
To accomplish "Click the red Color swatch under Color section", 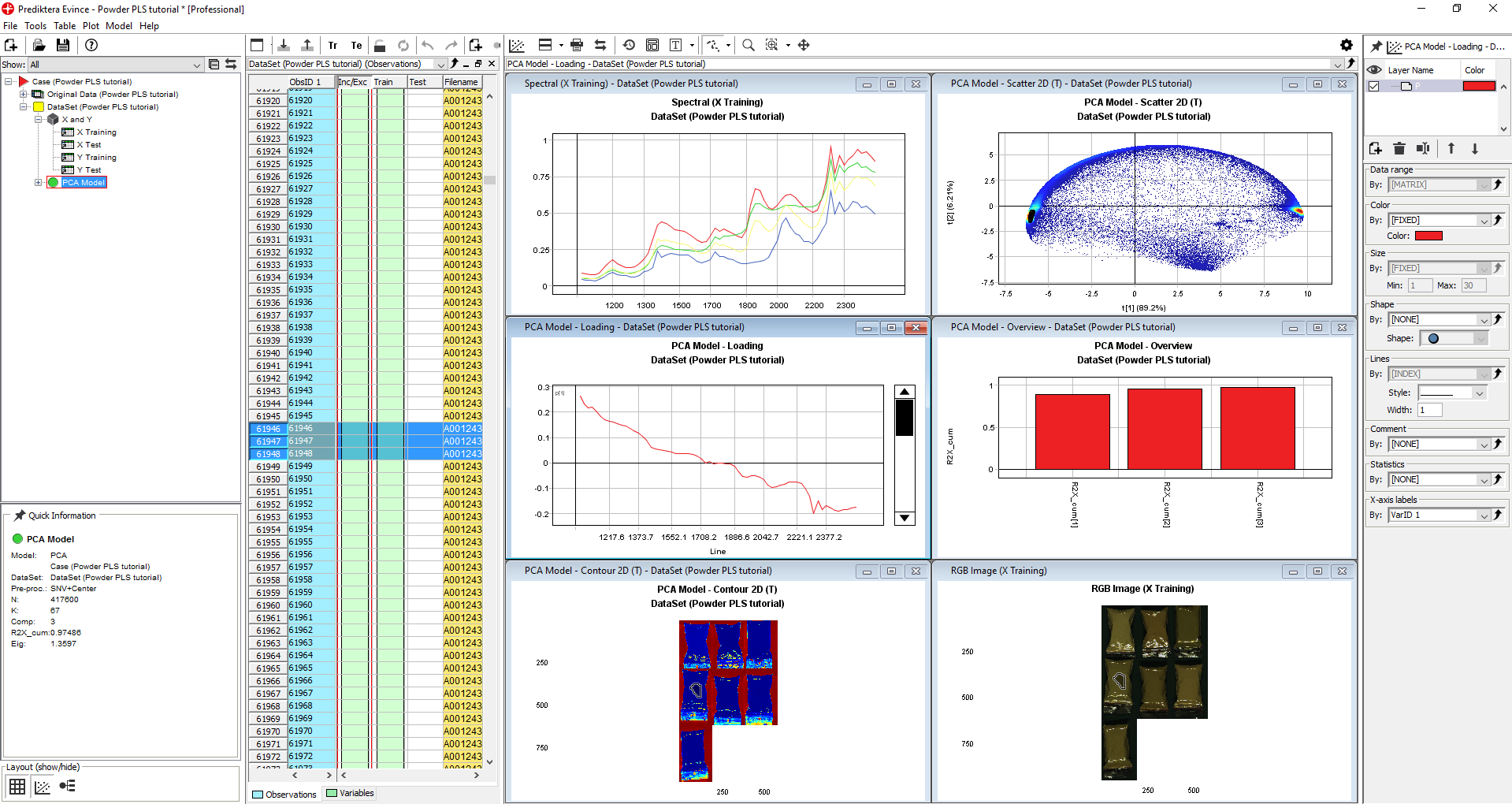I will click(x=1428, y=236).
